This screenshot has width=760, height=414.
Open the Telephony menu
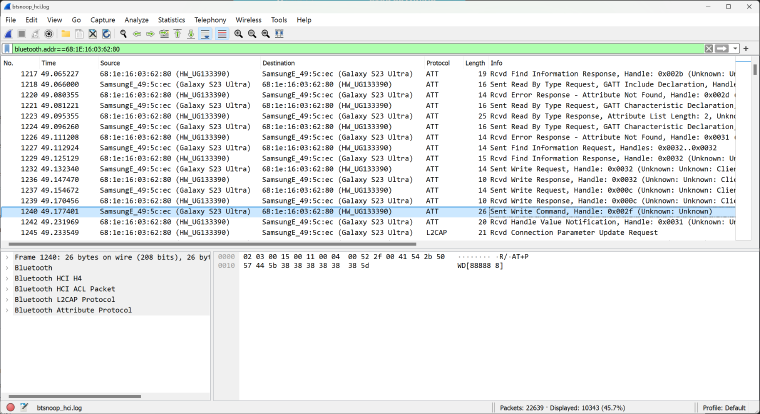[210, 20]
